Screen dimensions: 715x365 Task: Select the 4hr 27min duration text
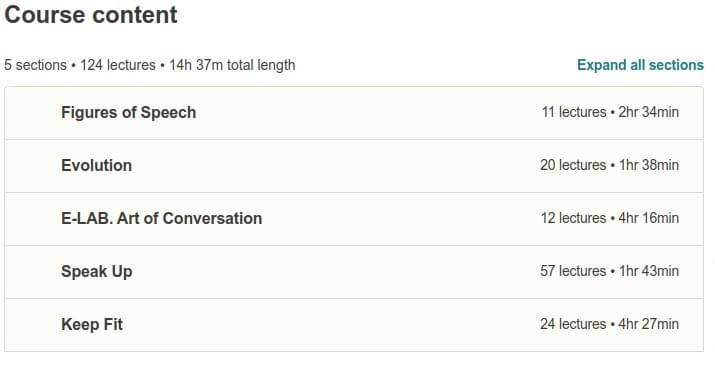[x=648, y=324]
